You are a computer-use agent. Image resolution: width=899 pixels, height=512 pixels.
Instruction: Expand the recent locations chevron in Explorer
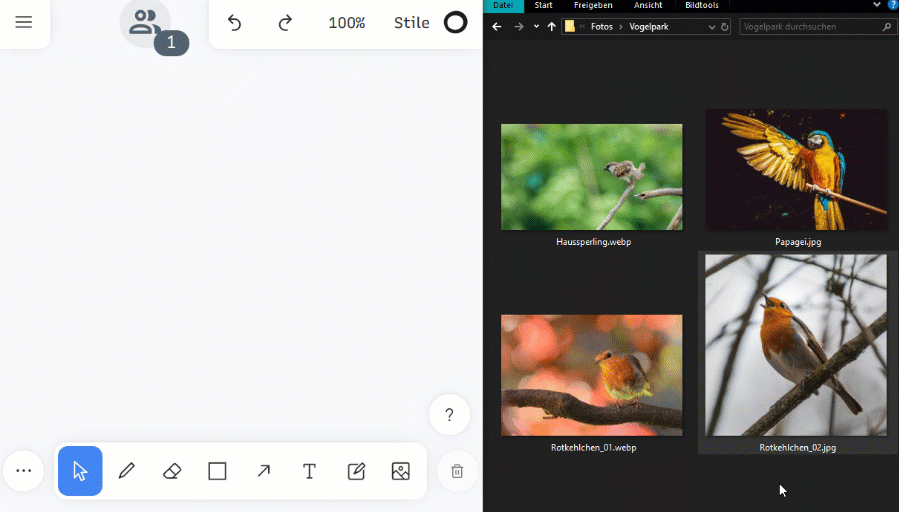click(x=536, y=26)
